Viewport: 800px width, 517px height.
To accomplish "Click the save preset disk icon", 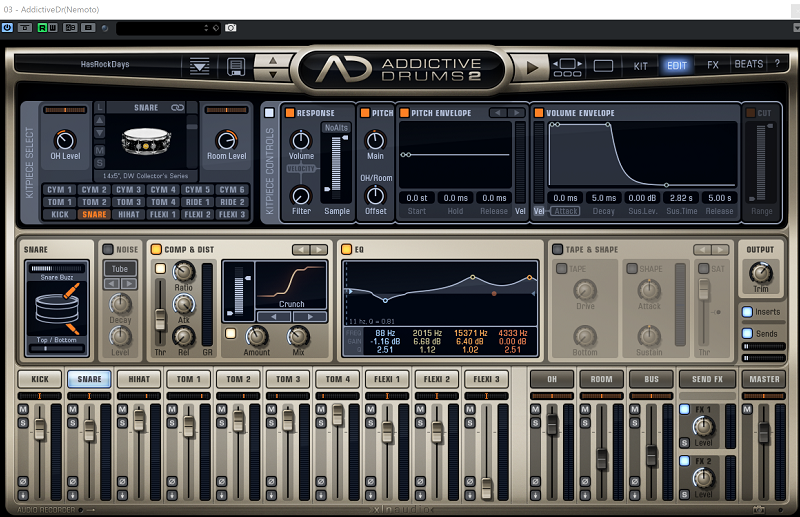I will tap(236, 66).
